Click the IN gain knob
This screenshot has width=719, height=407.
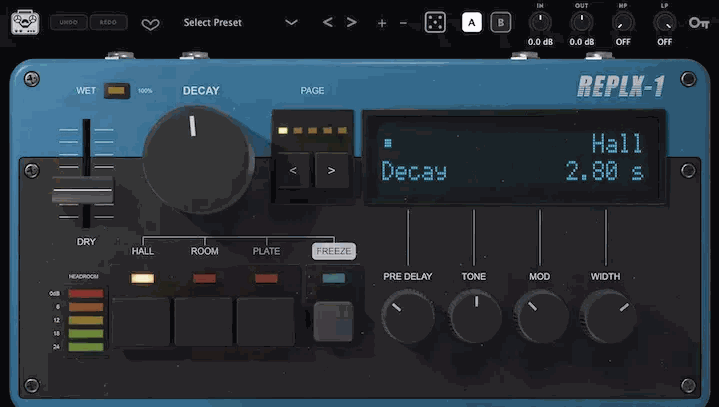(x=540, y=22)
